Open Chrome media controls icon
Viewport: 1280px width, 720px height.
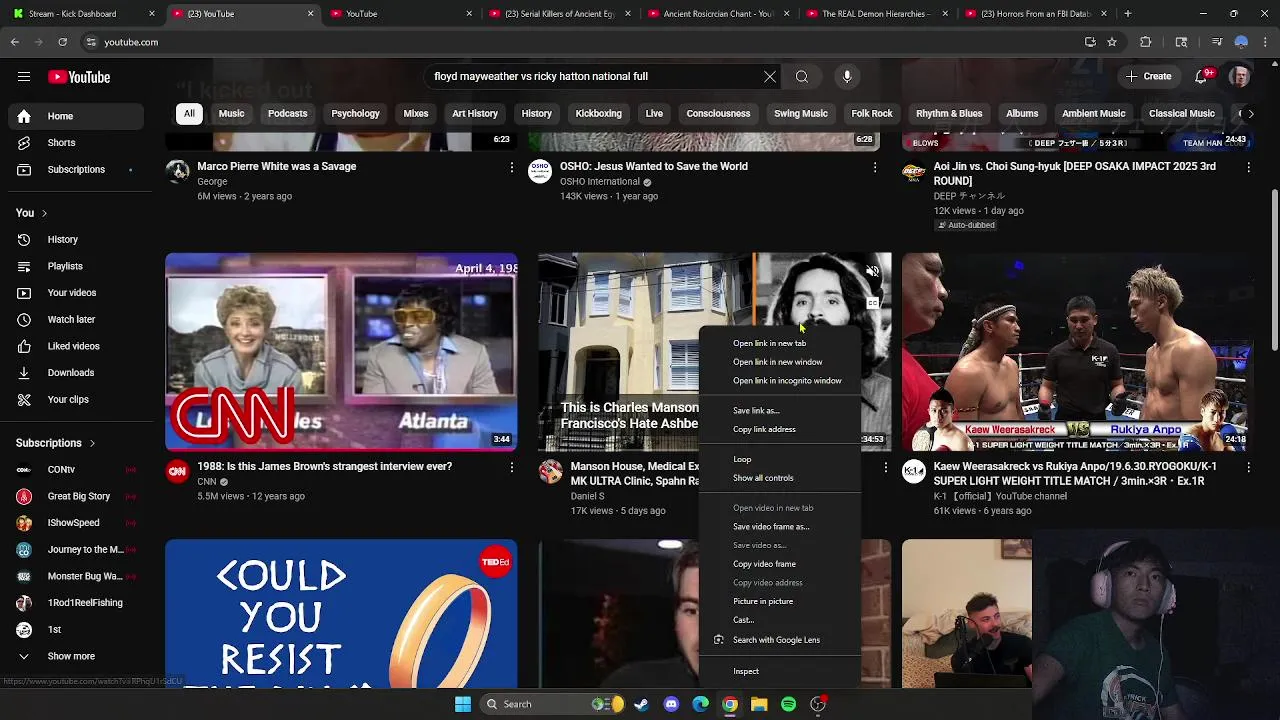point(1217,42)
